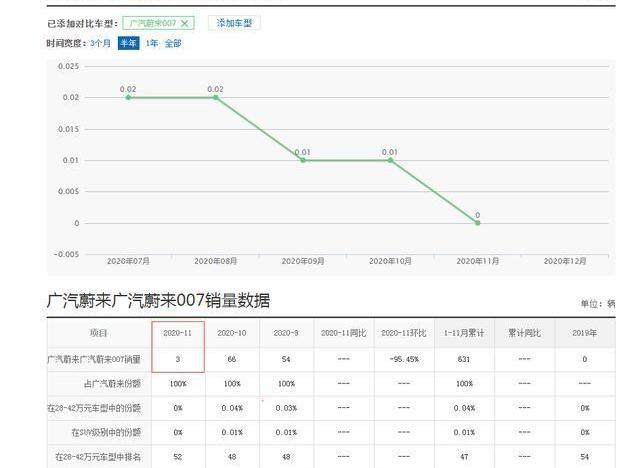Select the 半年 time range
The image size is (640, 468).
click(x=128, y=43)
